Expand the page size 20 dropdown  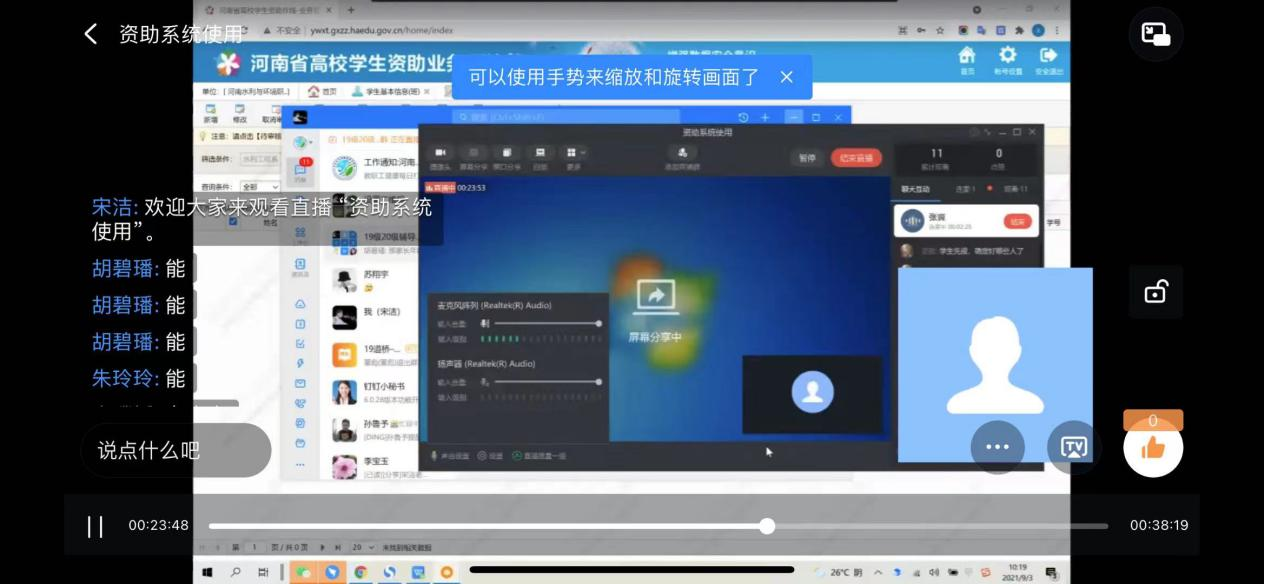pyautogui.click(x=362, y=548)
